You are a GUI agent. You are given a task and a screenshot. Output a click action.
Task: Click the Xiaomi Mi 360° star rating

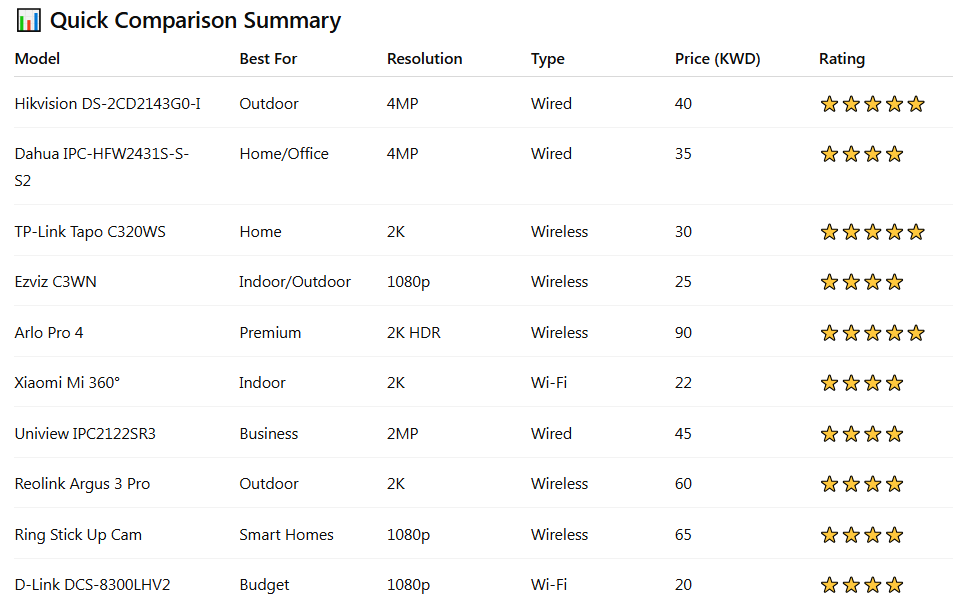[861, 383]
